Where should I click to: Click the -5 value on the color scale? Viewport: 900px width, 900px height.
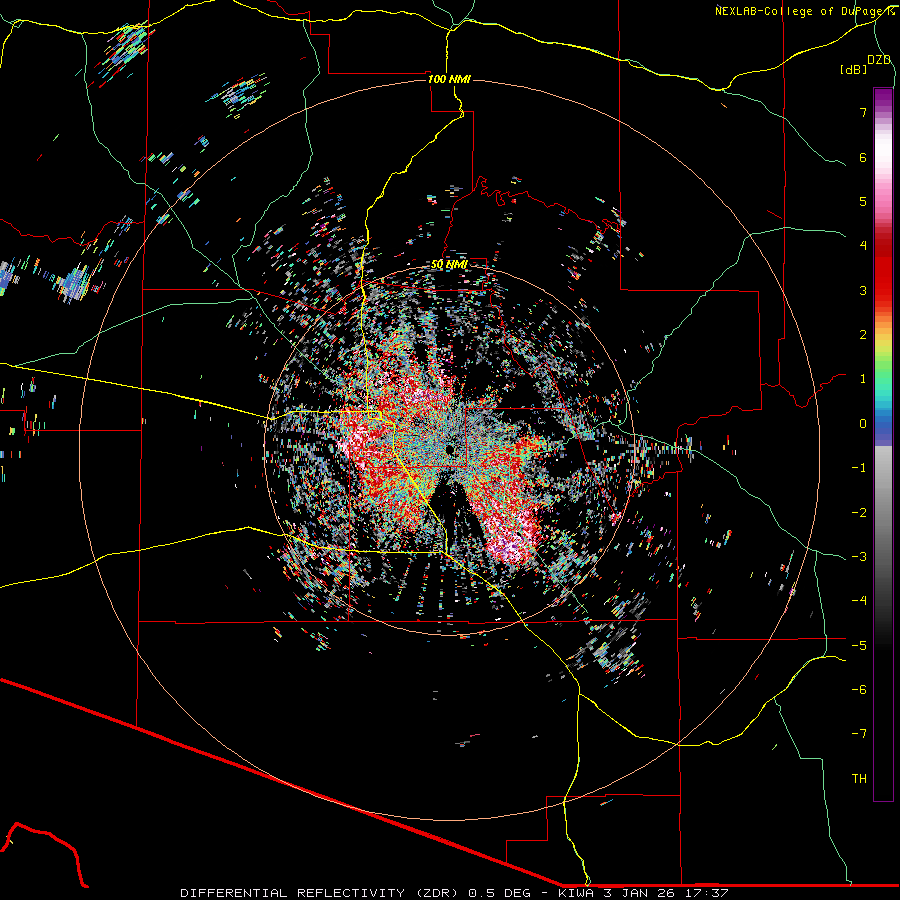[859, 646]
